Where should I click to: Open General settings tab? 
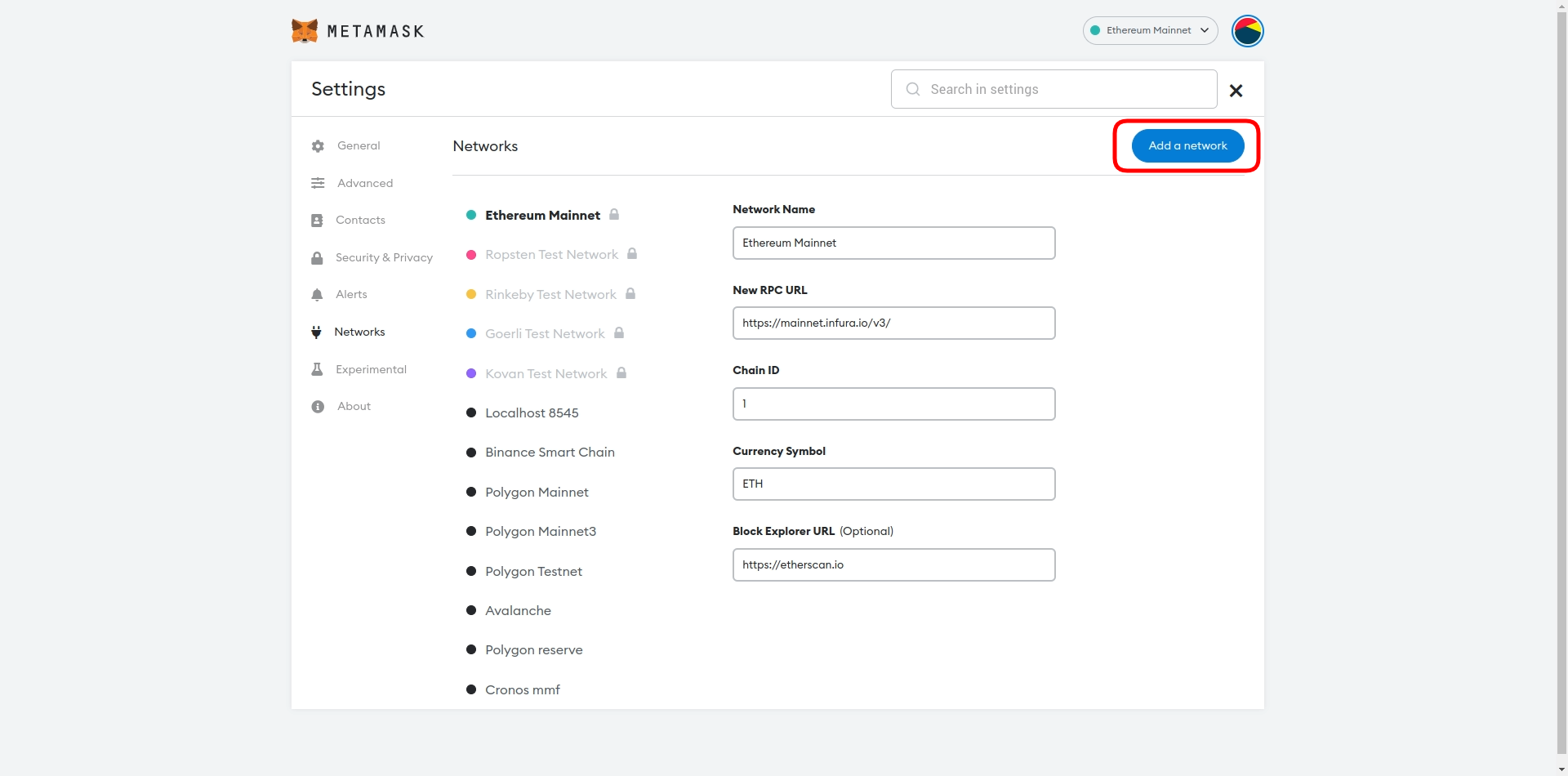[x=359, y=145]
